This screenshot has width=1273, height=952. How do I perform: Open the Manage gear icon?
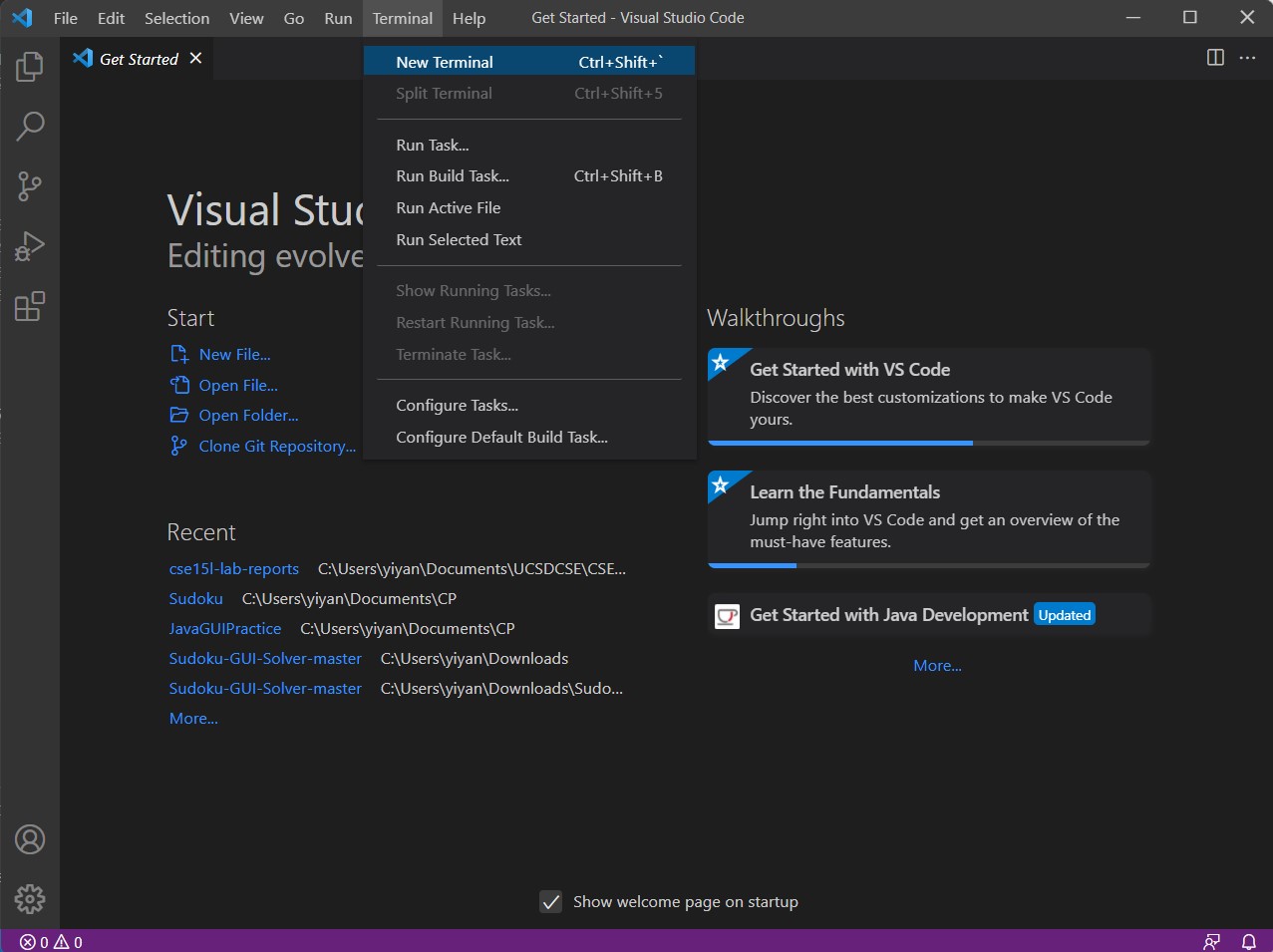click(30, 898)
